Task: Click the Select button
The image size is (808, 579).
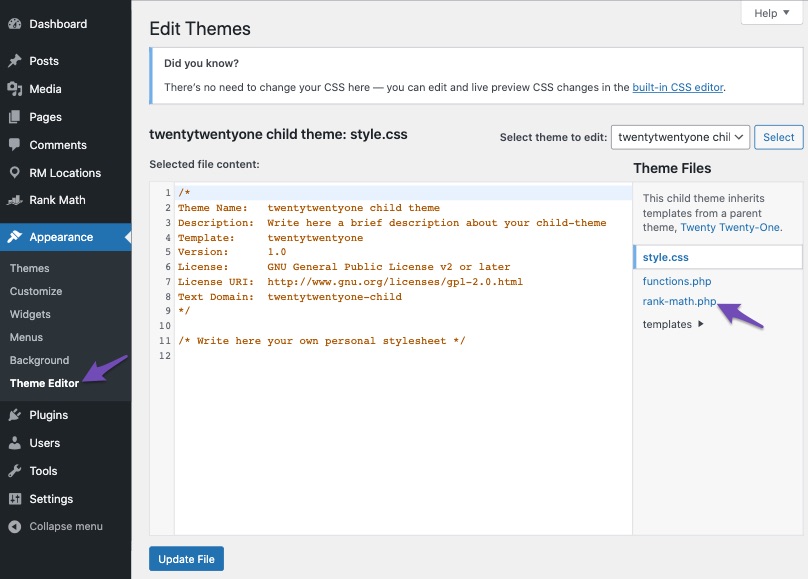Action: pos(779,137)
